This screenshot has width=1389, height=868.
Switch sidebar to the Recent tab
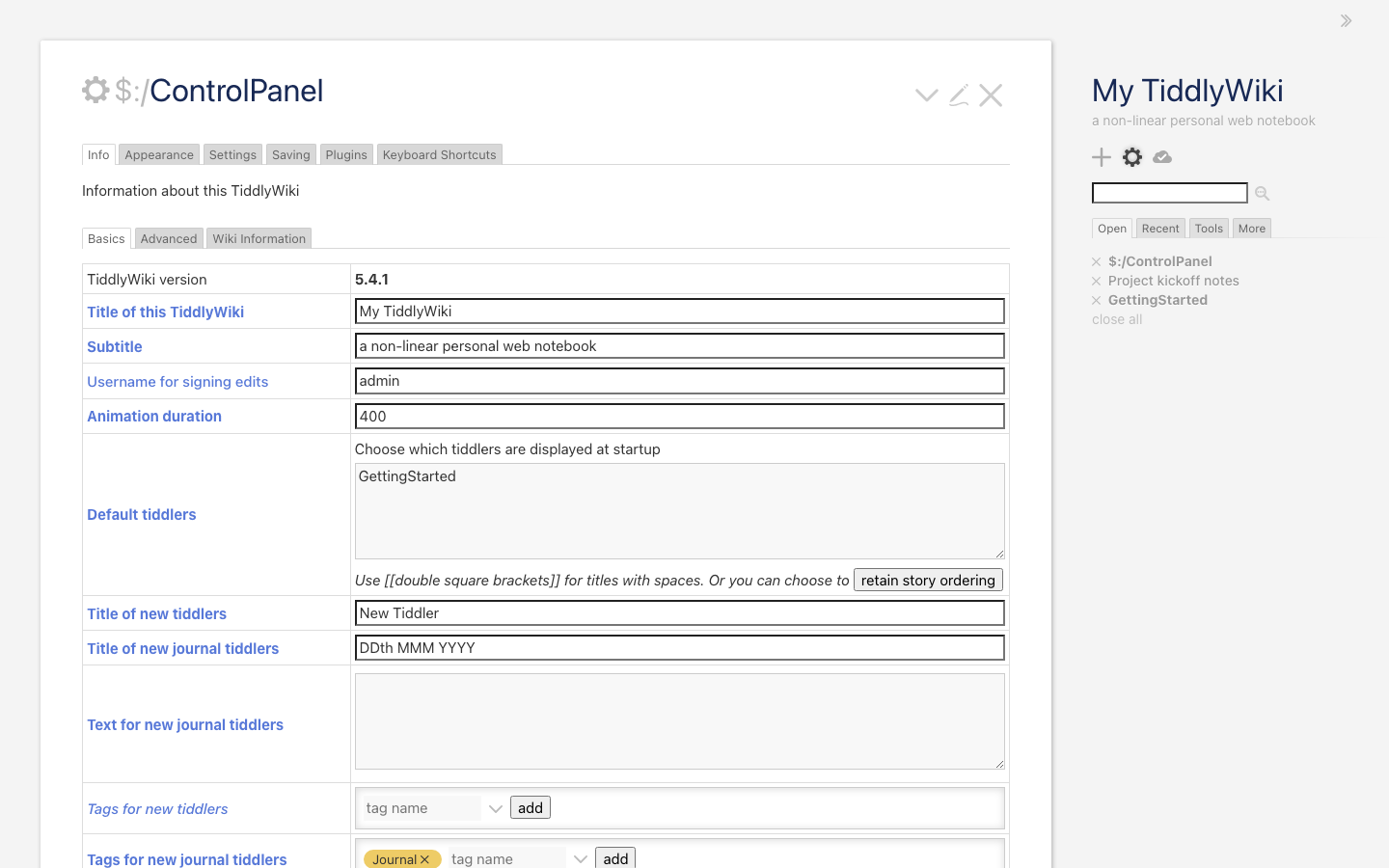(1160, 229)
